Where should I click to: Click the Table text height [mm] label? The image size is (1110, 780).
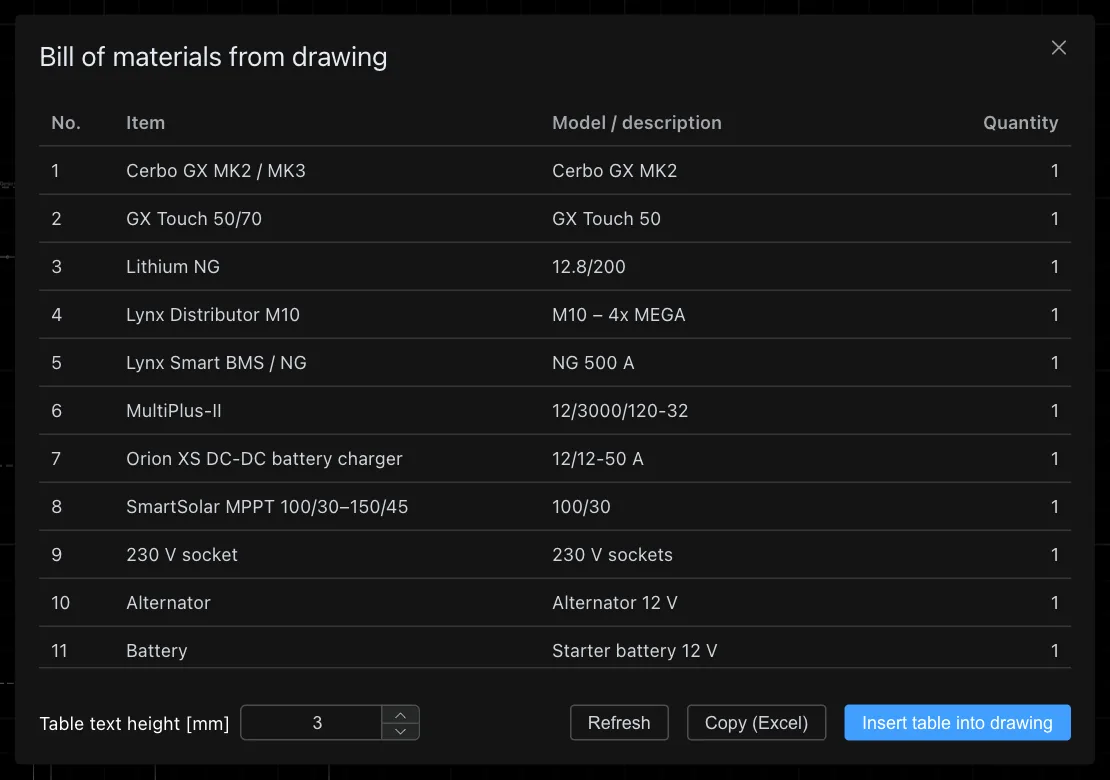[135, 723]
